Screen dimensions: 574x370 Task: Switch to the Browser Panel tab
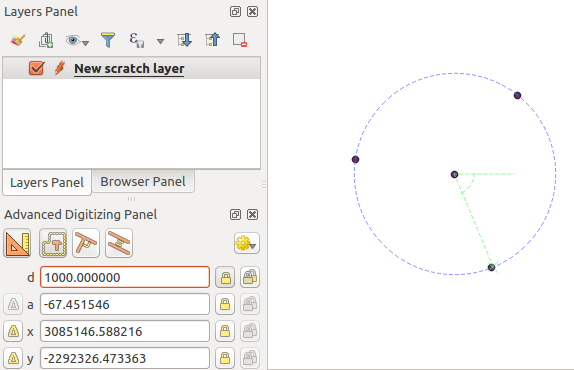[143, 181]
